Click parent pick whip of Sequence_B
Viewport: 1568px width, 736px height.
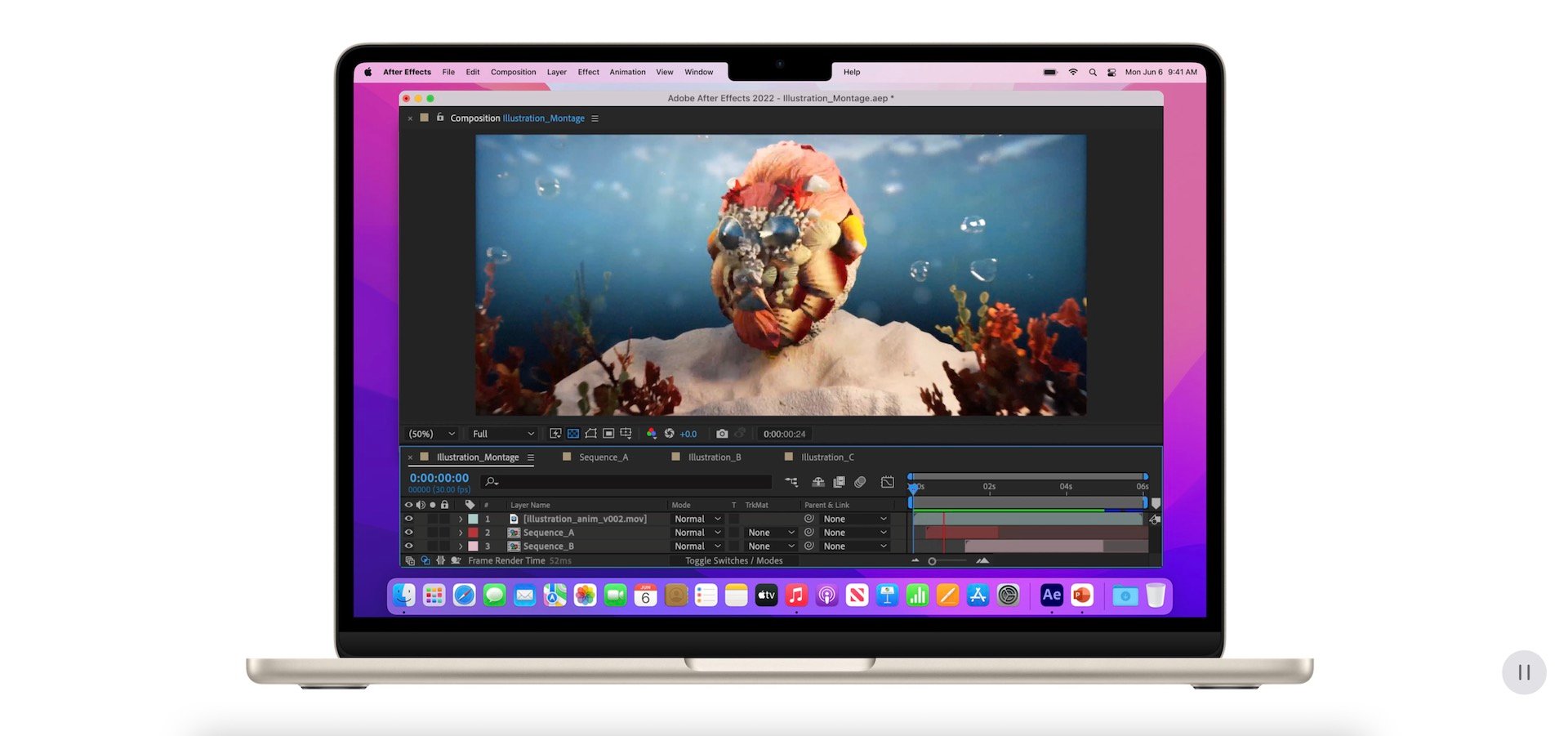click(x=808, y=546)
